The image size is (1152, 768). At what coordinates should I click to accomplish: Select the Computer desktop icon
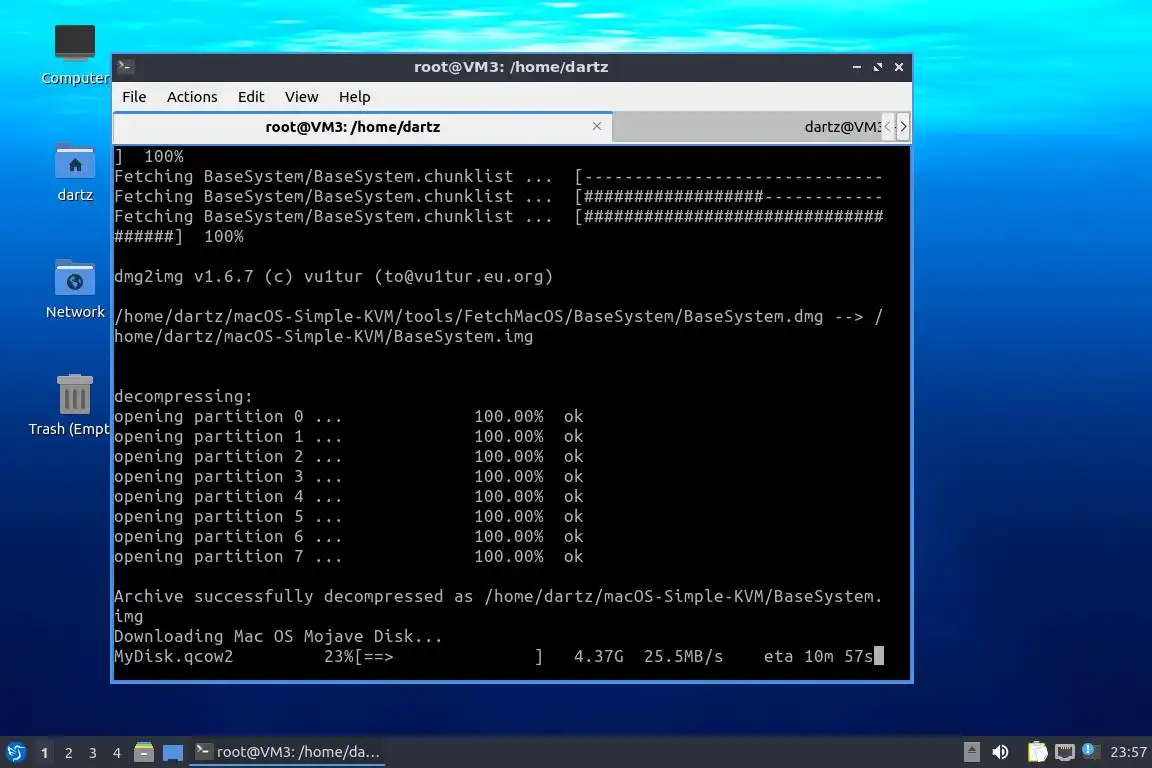pos(75,54)
